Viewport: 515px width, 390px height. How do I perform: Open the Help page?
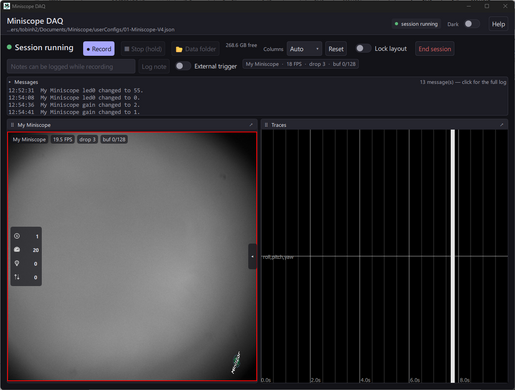pyautogui.click(x=498, y=24)
